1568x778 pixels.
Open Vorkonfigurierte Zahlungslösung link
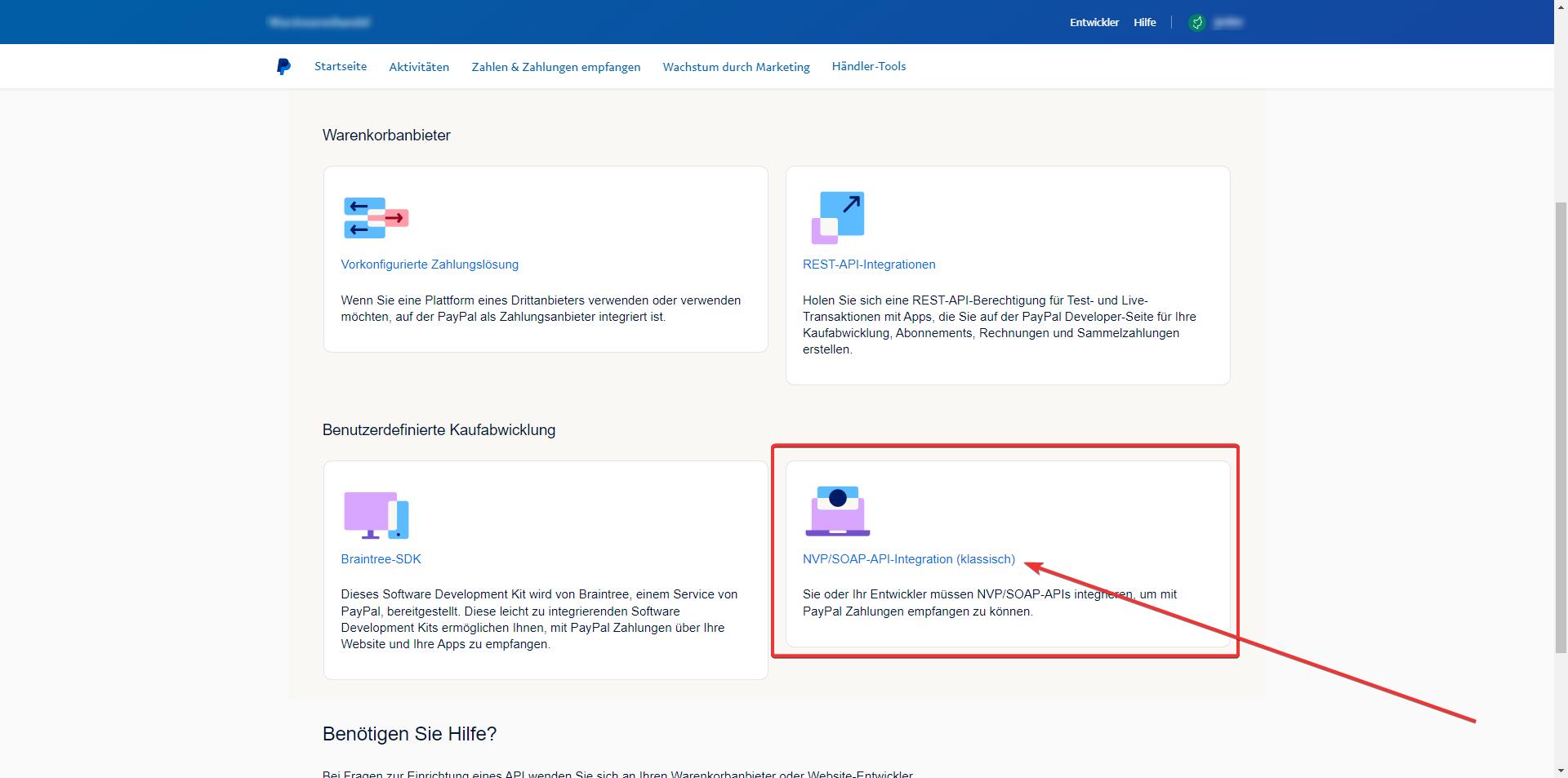pyautogui.click(x=430, y=265)
